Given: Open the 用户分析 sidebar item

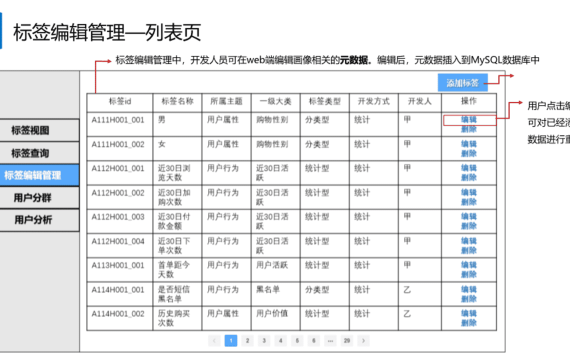Looking at the screenshot, I should [x=39, y=220].
